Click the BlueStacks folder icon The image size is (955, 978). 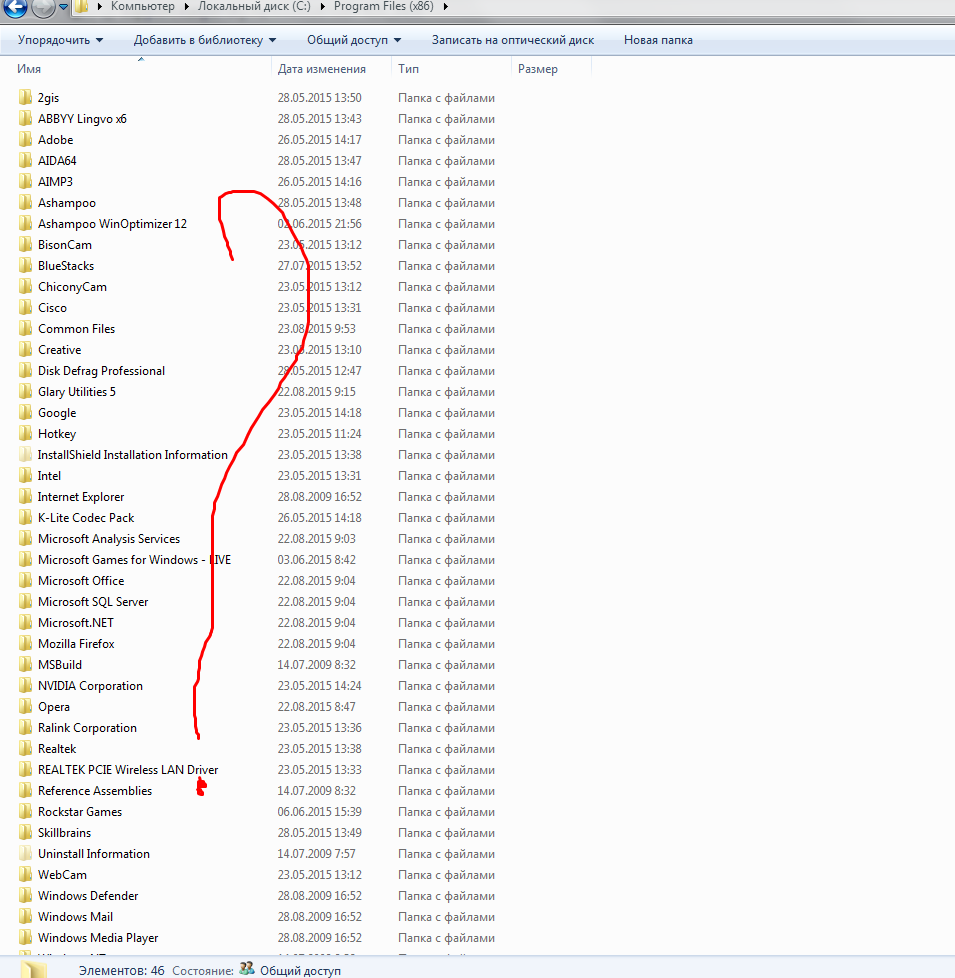point(25,266)
